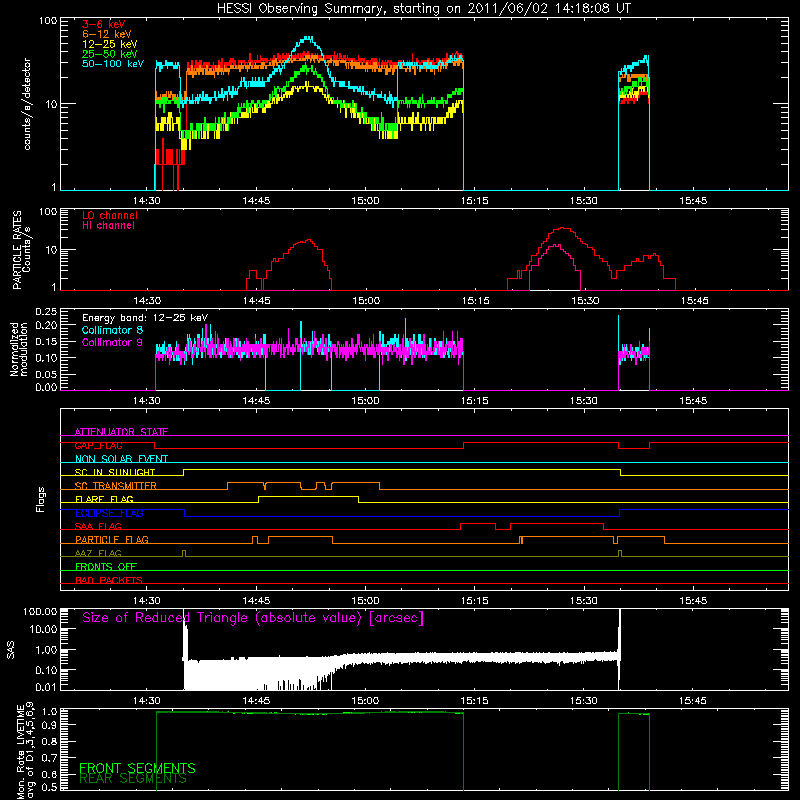Select the NON_SOLAR_EVENT flag label

[x=121, y=459]
